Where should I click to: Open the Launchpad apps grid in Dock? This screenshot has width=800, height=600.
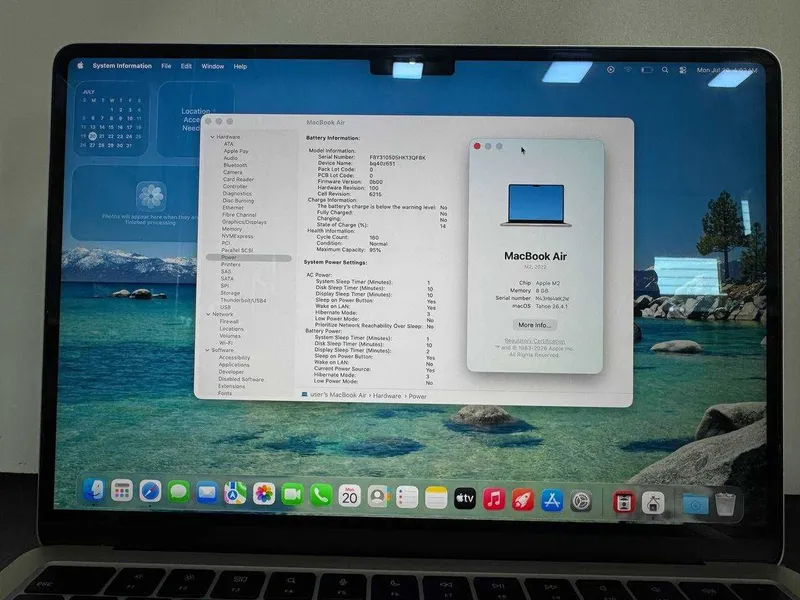click(122, 491)
